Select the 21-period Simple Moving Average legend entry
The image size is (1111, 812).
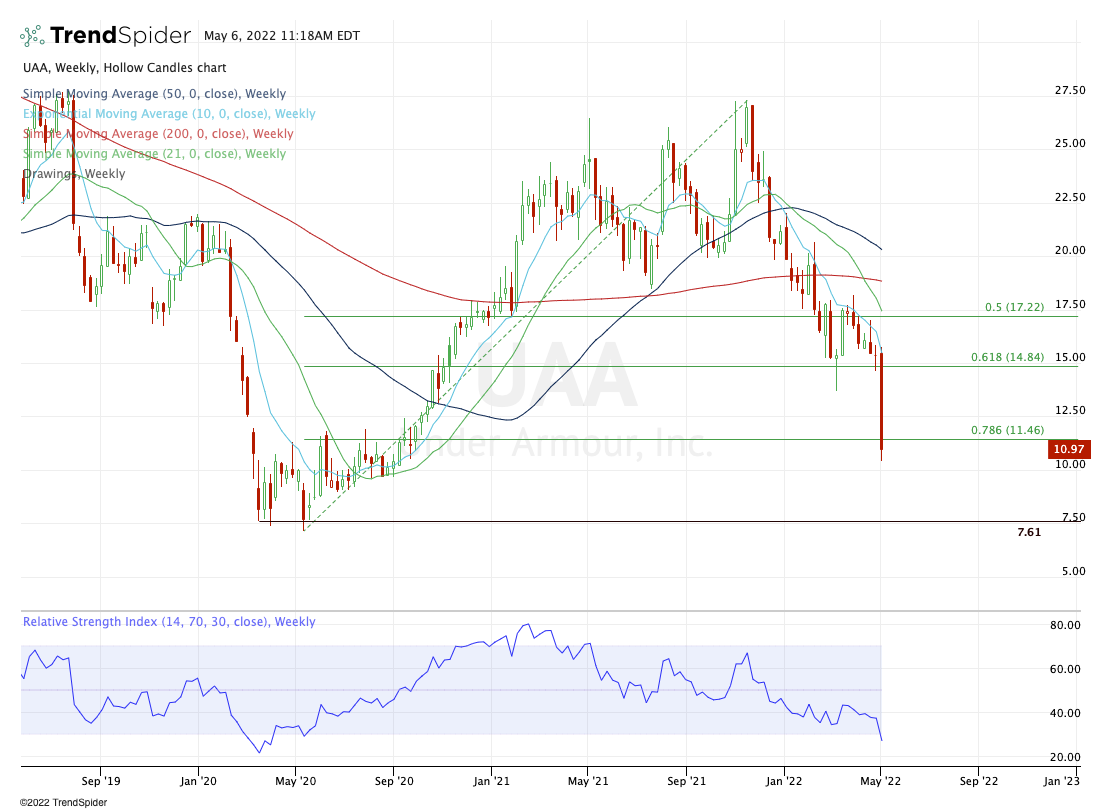tap(154, 154)
